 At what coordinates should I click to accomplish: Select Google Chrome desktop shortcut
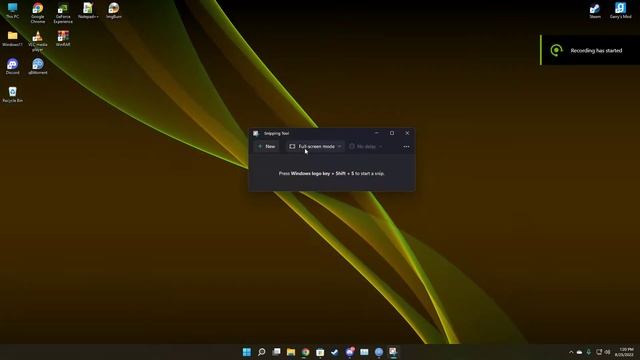[38, 13]
